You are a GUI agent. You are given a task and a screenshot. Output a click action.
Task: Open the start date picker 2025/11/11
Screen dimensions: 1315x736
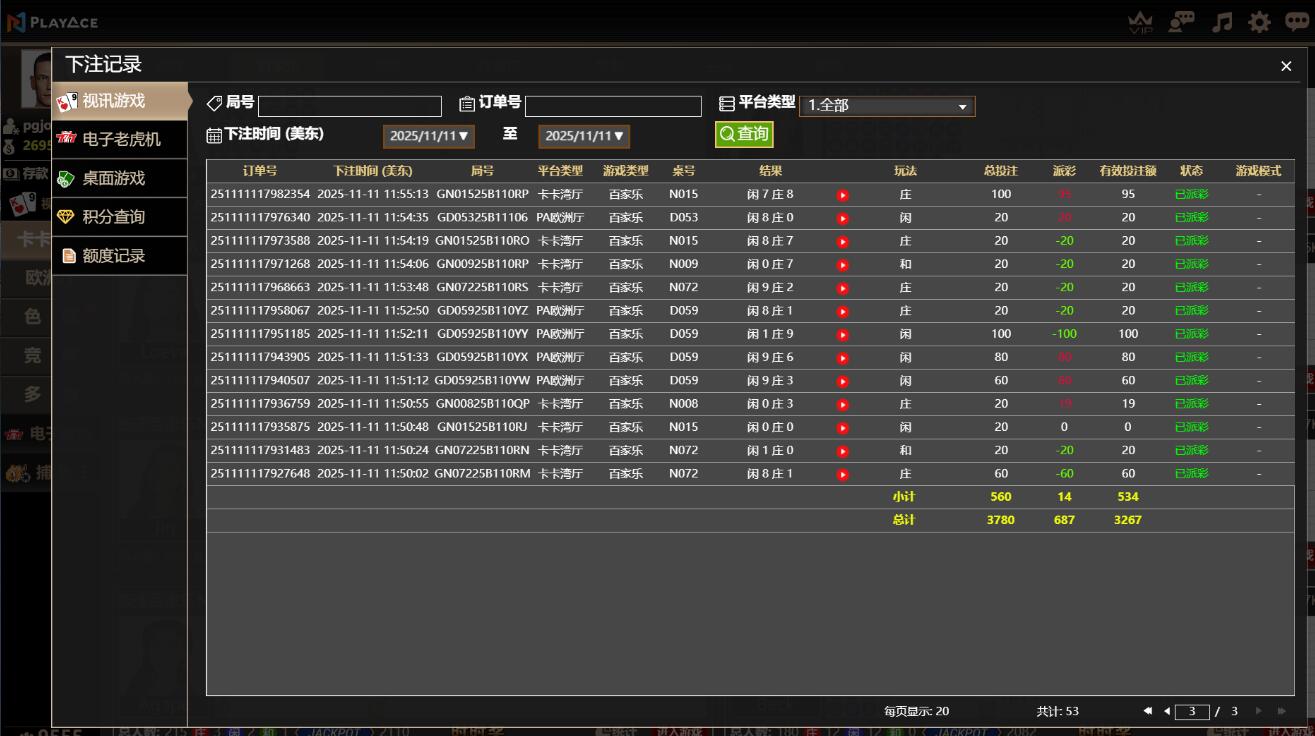[x=428, y=136]
